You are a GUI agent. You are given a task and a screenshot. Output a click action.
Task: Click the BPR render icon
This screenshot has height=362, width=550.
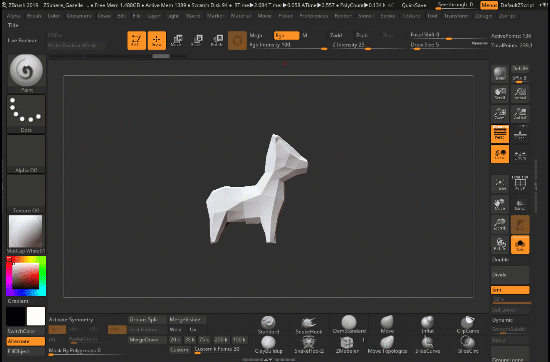[499, 74]
